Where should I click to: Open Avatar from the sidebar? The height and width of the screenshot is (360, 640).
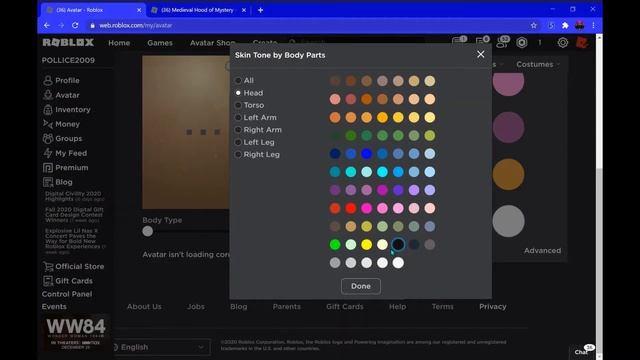click(61, 95)
